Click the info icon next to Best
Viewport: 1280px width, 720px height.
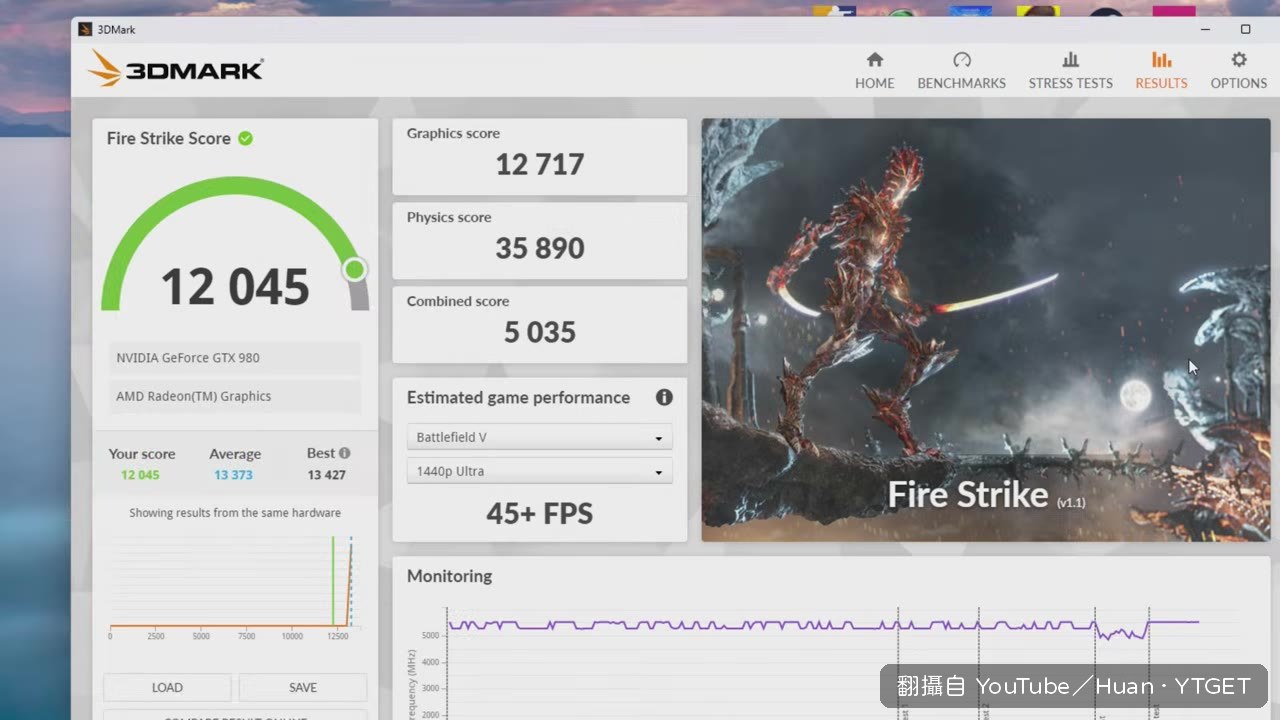[344, 453]
